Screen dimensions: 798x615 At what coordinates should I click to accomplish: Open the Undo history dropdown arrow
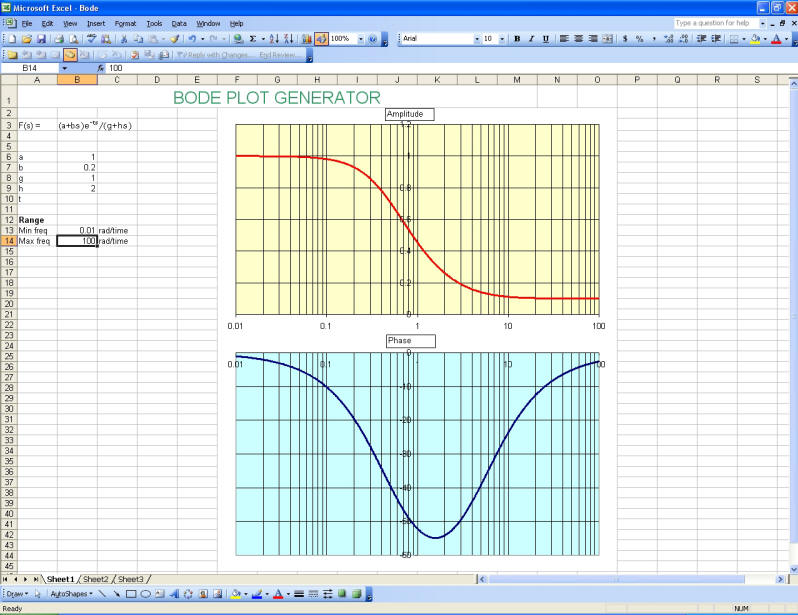pyautogui.click(x=203, y=39)
